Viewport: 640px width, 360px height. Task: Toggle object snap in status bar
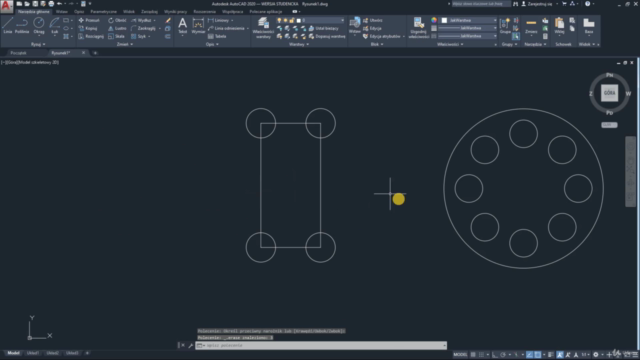[x=538, y=355]
